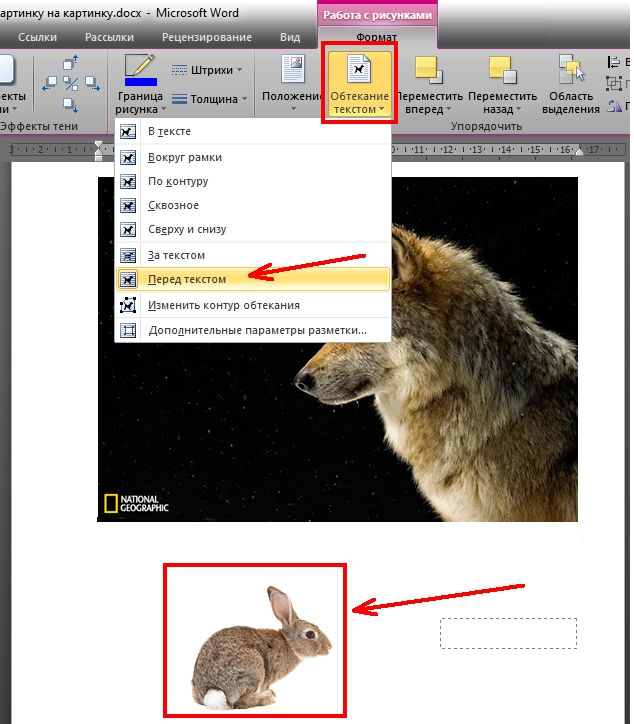The height and width of the screenshot is (724, 634).
Task: Click the ruler's right indent marker
Action: [x=579, y=151]
